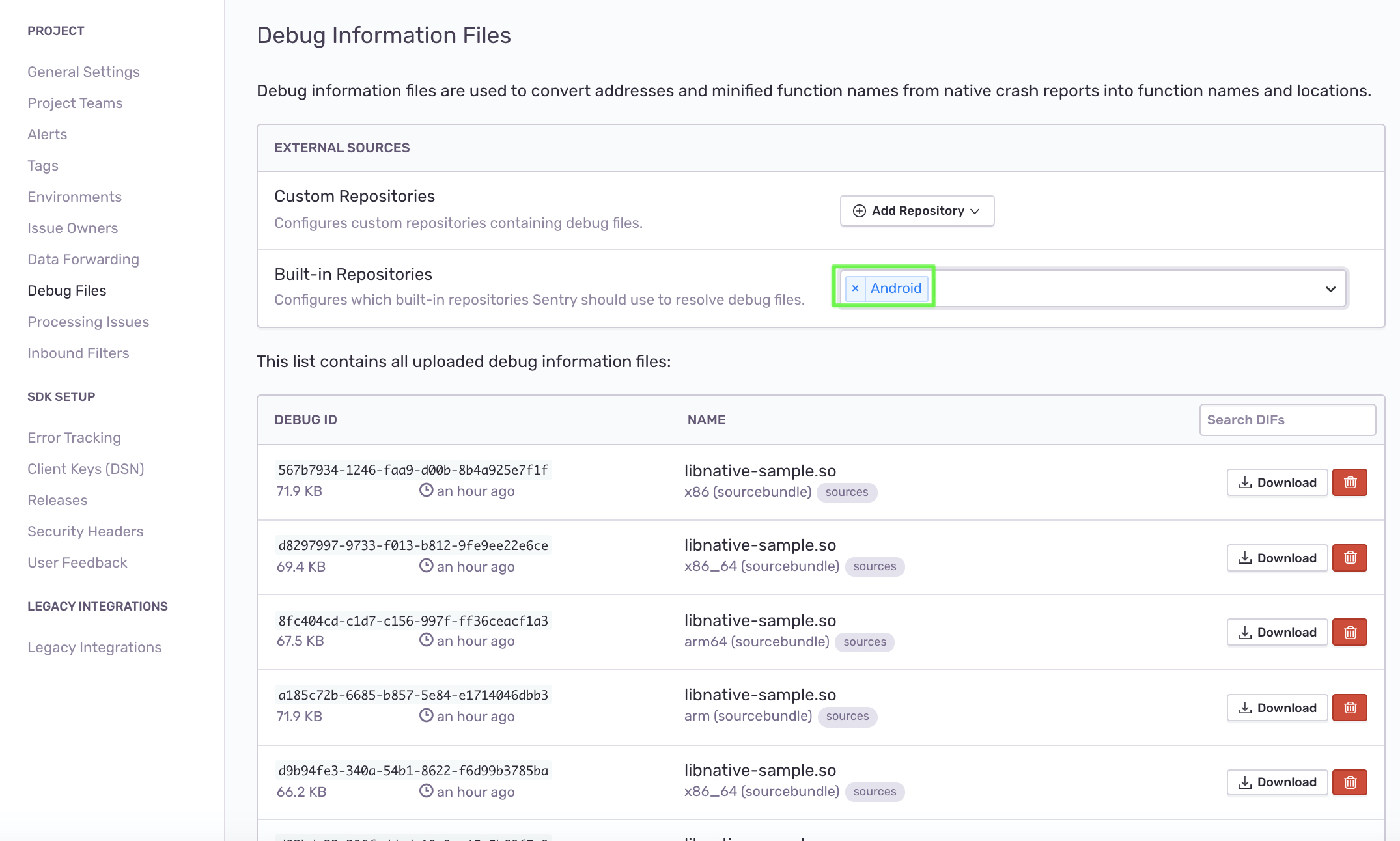Viewport: 1400px width, 841px height.
Task: Click trash icon for d8297997 debug file
Action: tap(1349, 558)
